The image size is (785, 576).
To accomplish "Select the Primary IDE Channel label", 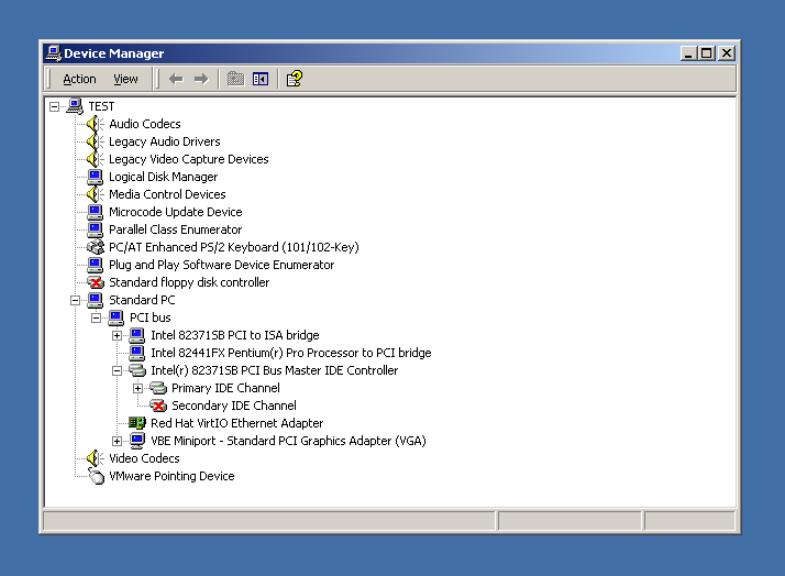I will pyautogui.click(x=225, y=388).
